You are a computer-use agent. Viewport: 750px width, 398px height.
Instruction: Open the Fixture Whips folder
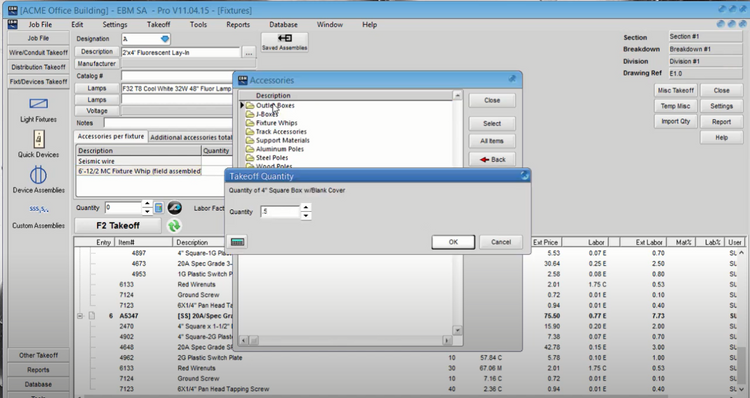[x=276, y=123]
